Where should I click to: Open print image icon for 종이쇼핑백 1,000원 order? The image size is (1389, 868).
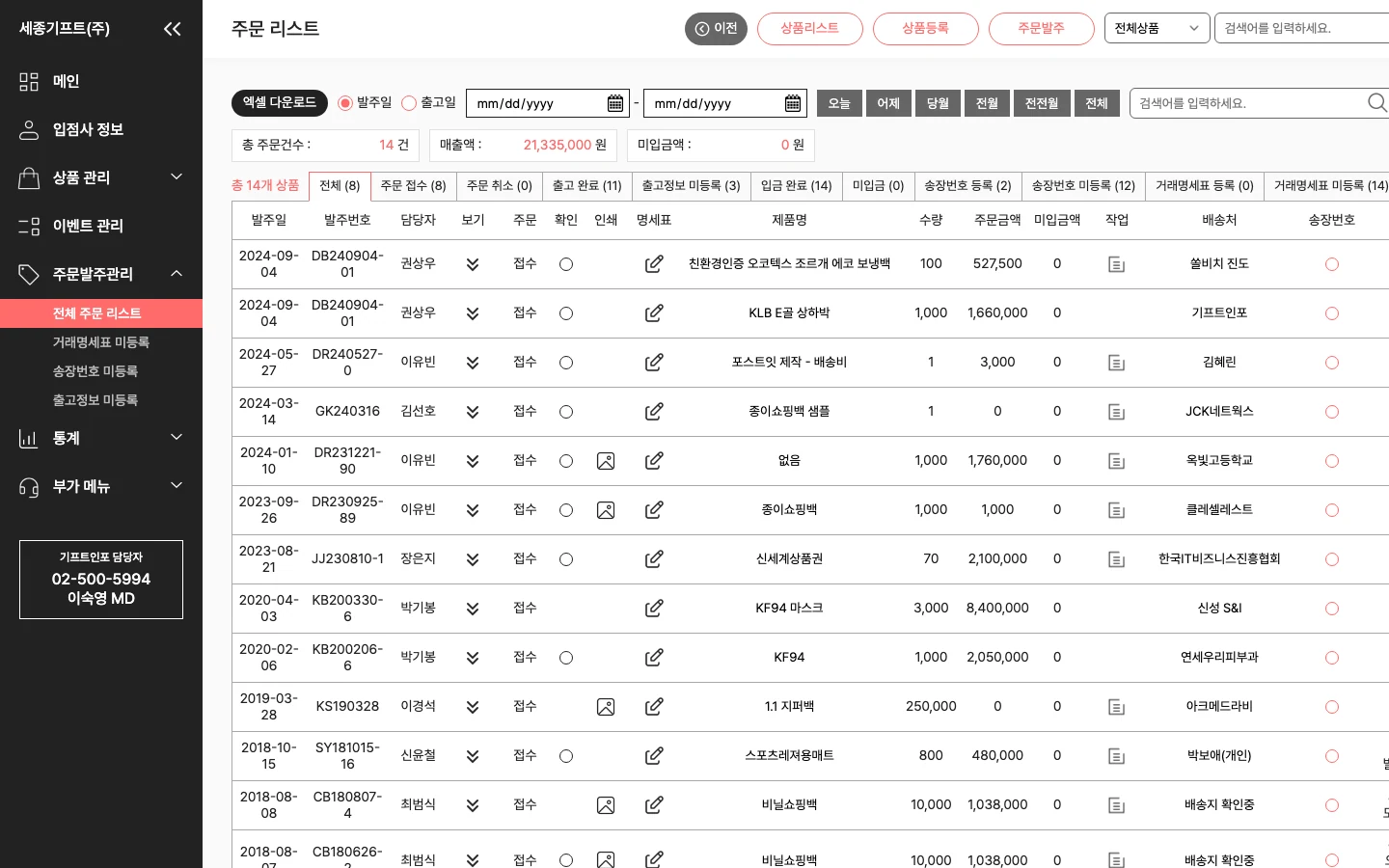[606, 510]
